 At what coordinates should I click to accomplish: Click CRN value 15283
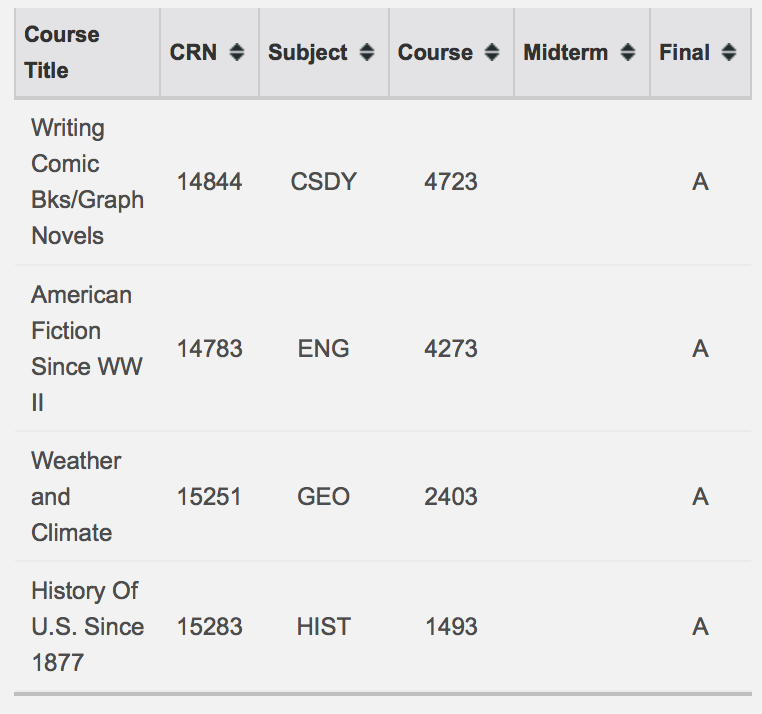[x=209, y=627]
